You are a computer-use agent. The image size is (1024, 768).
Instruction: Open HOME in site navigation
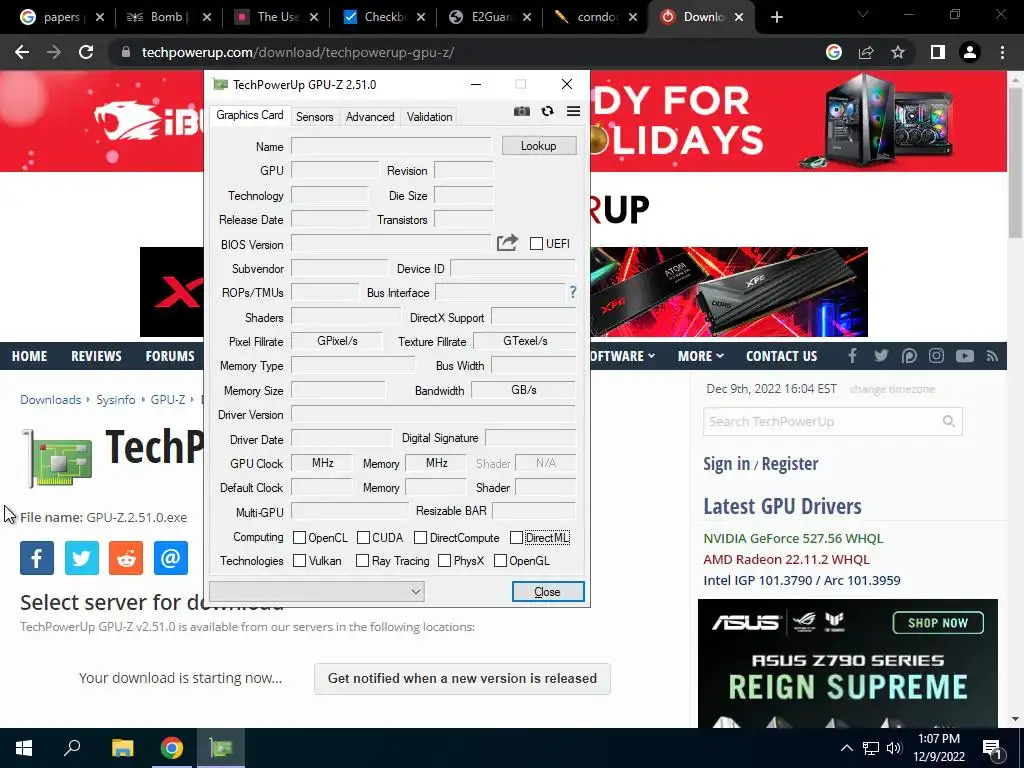click(x=29, y=356)
